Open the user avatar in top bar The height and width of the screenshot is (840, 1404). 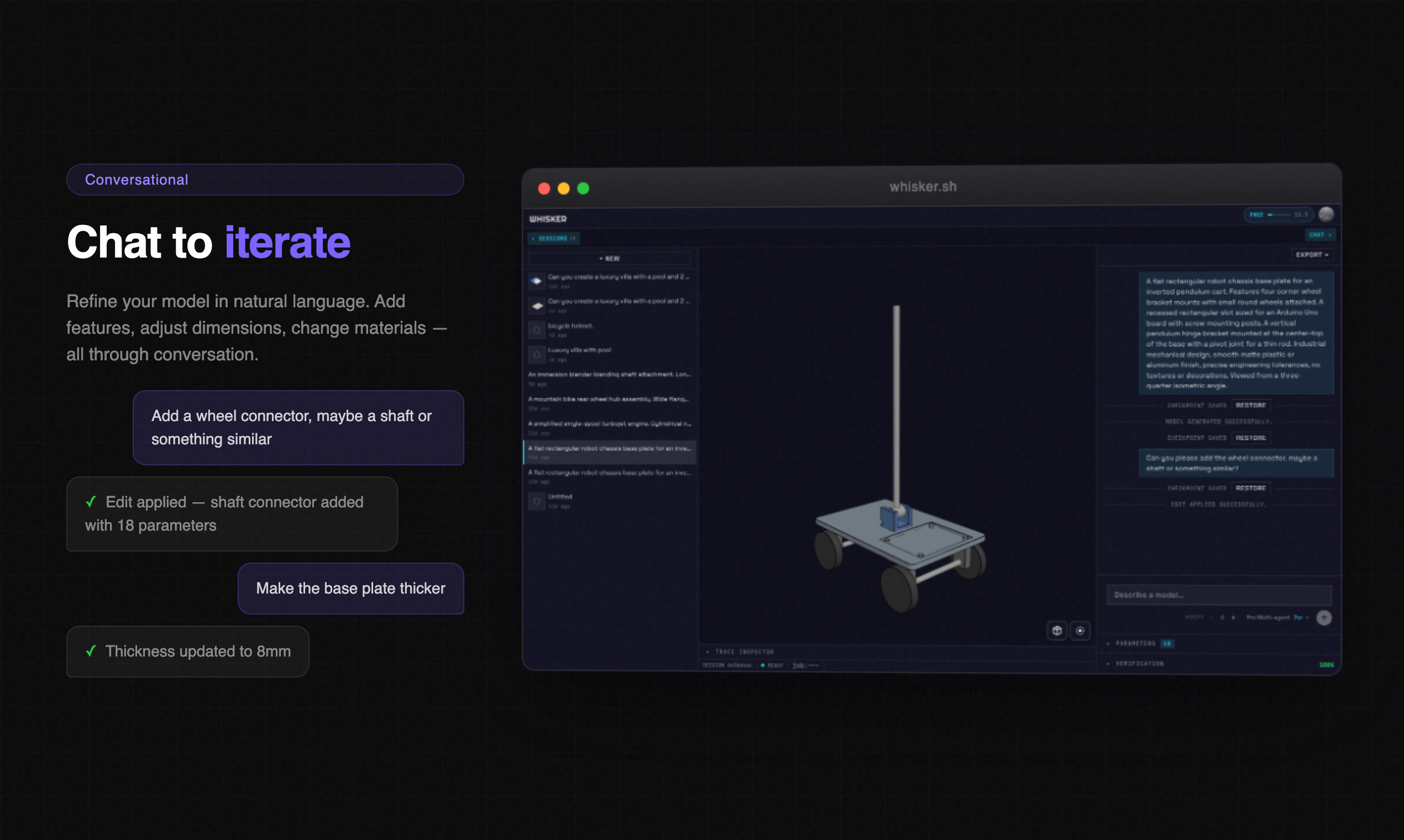coord(1326,214)
